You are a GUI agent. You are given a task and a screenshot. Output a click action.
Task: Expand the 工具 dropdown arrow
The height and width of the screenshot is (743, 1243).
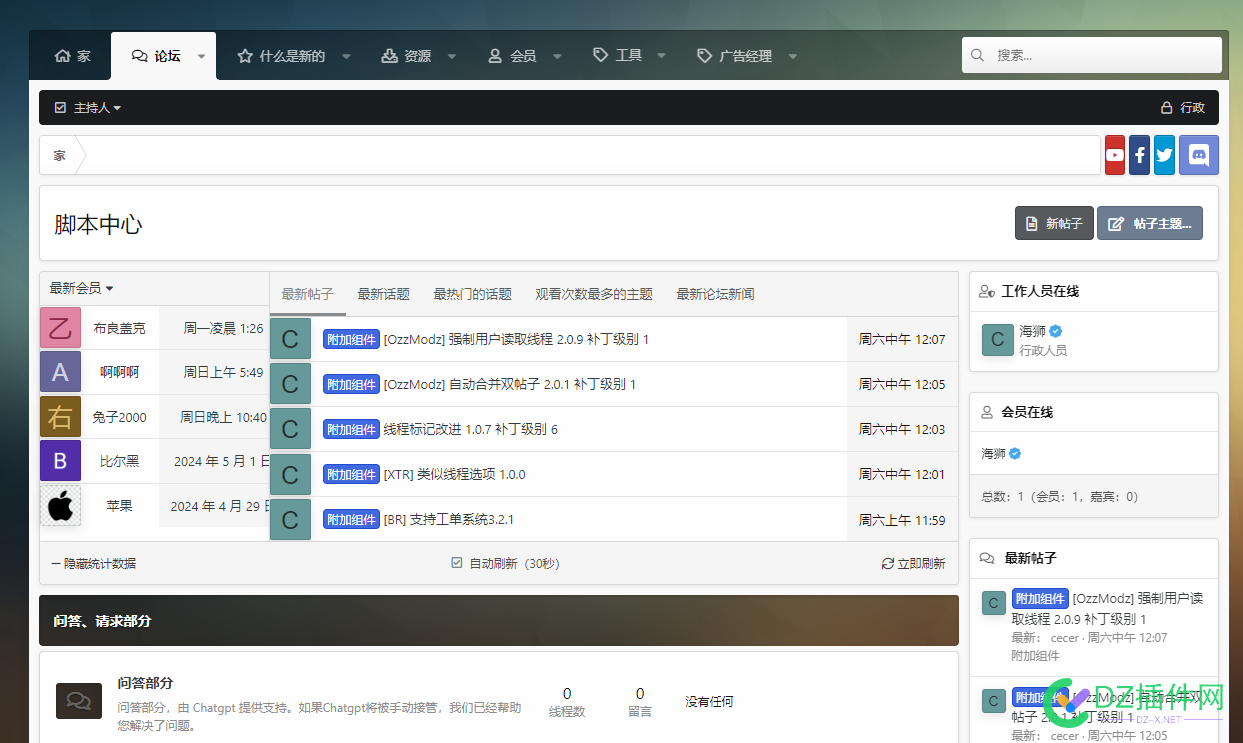click(663, 57)
